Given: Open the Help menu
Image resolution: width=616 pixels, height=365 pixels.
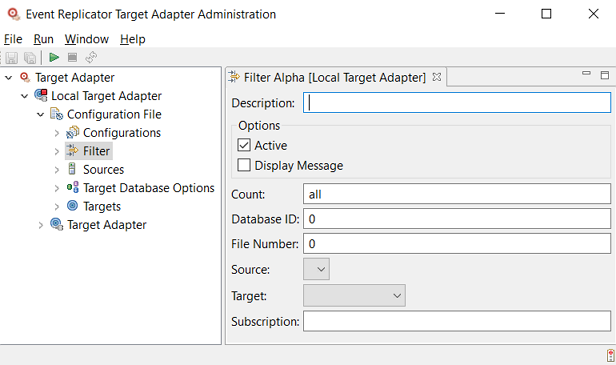Looking at the screenshot, I should click(132, 39).
